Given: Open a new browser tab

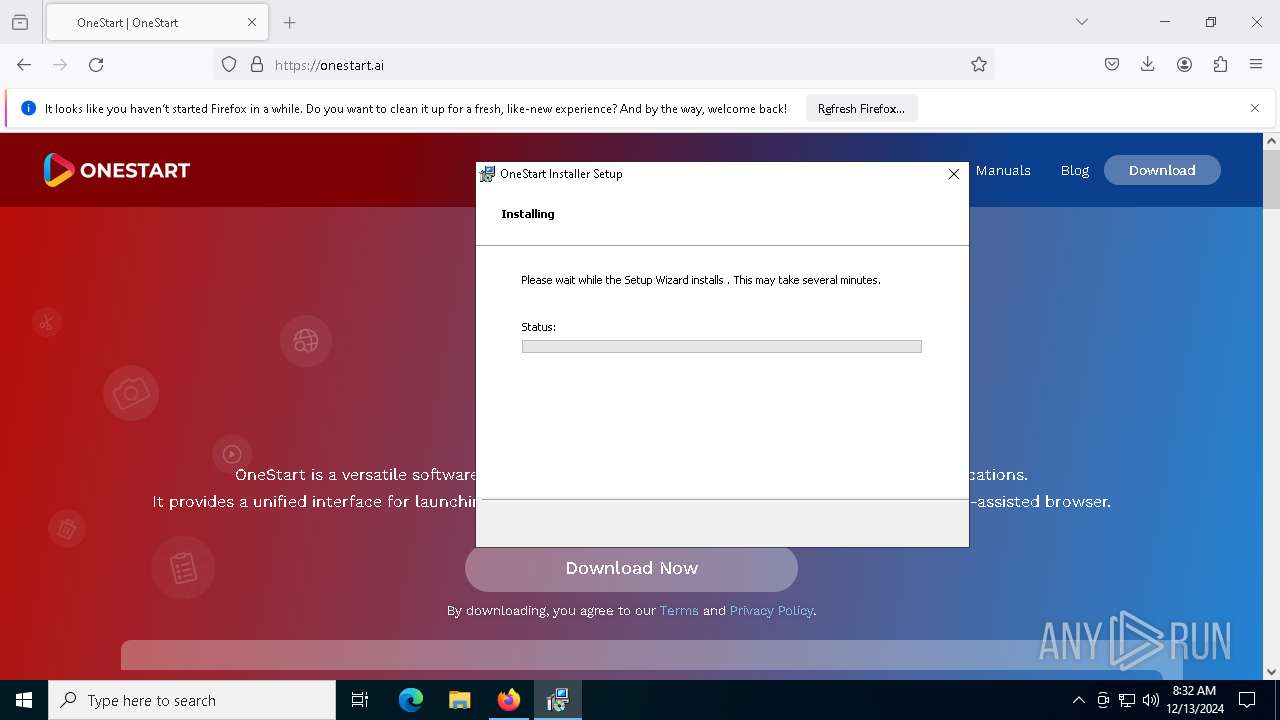Looking at the screenshot, I should coord(290,22).
